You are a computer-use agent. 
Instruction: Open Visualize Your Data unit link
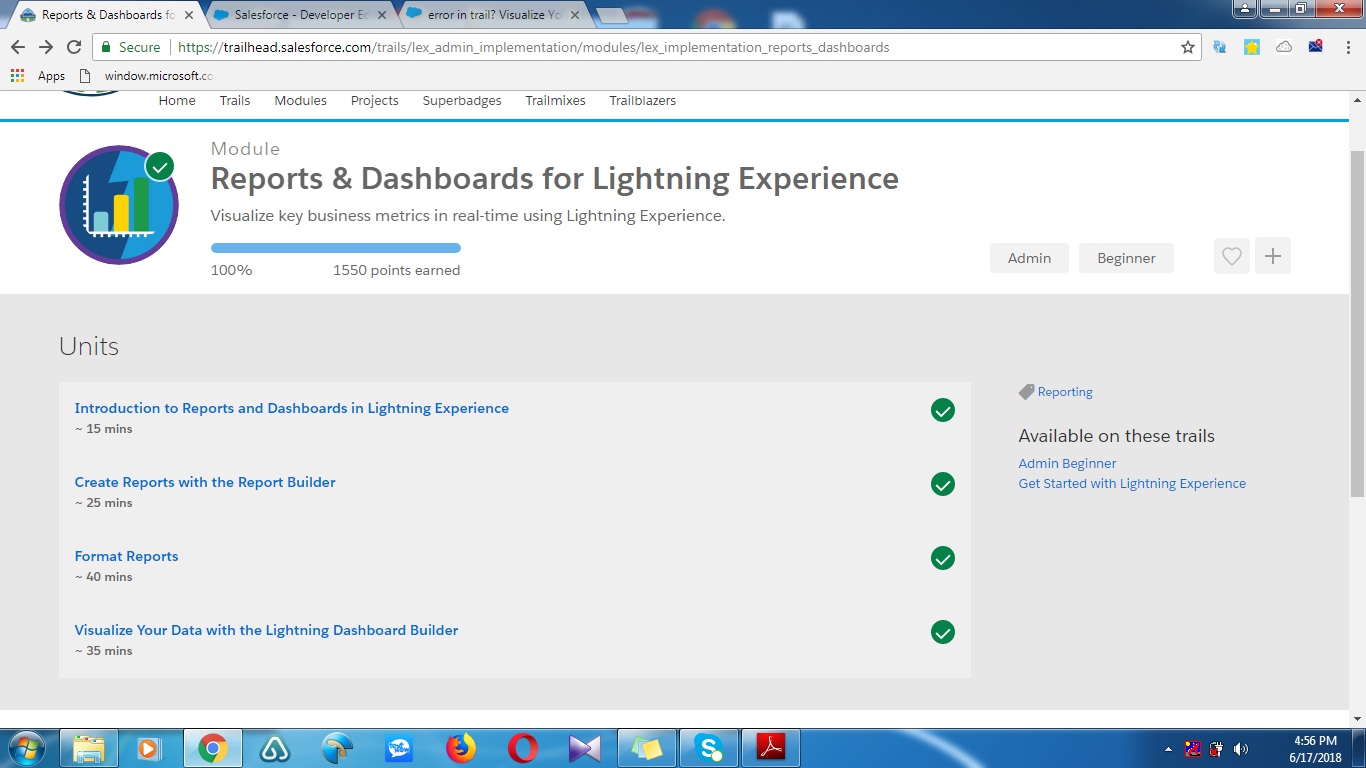click(x=266, y=630)
